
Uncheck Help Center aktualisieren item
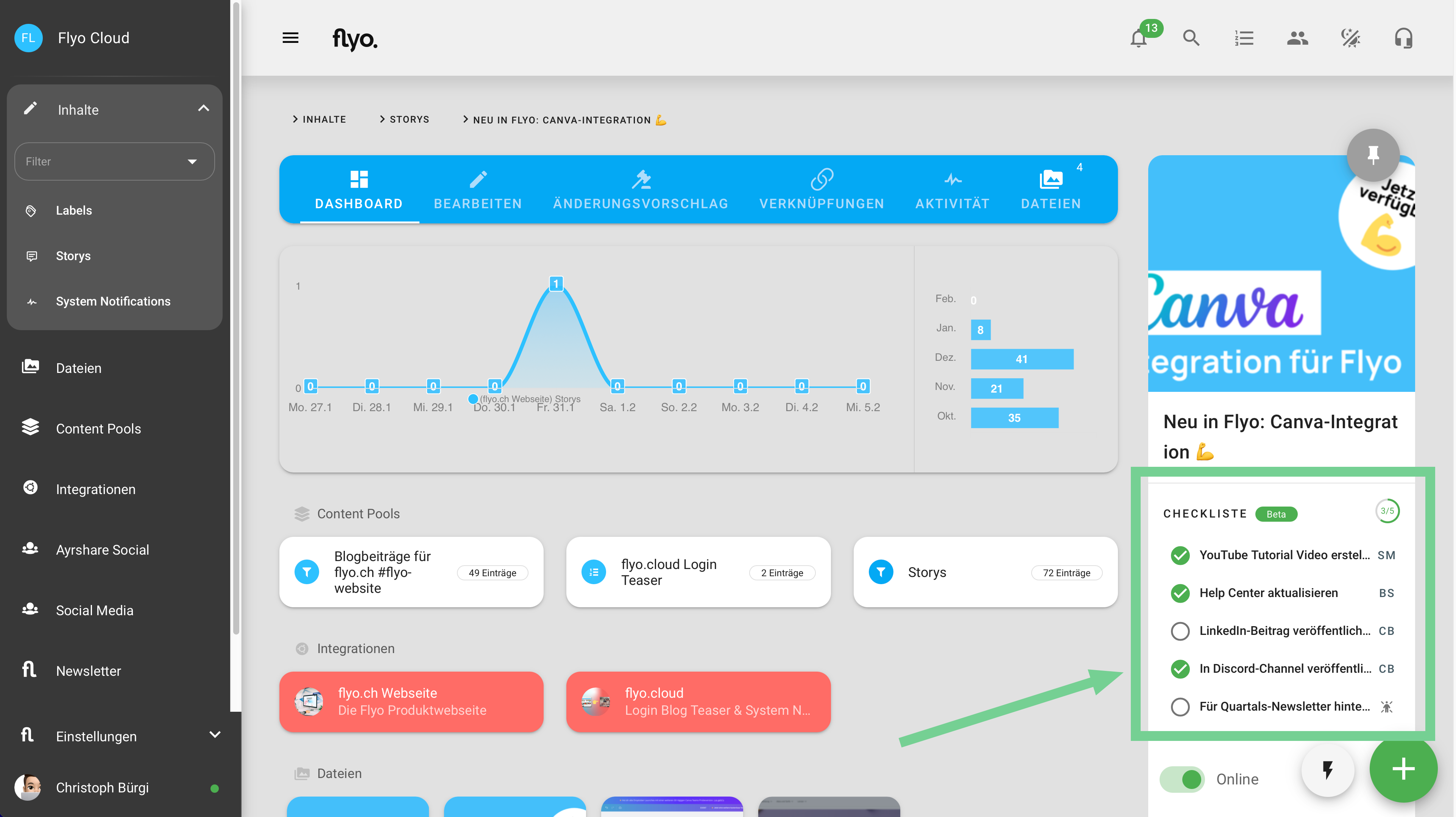point(1180,593)
